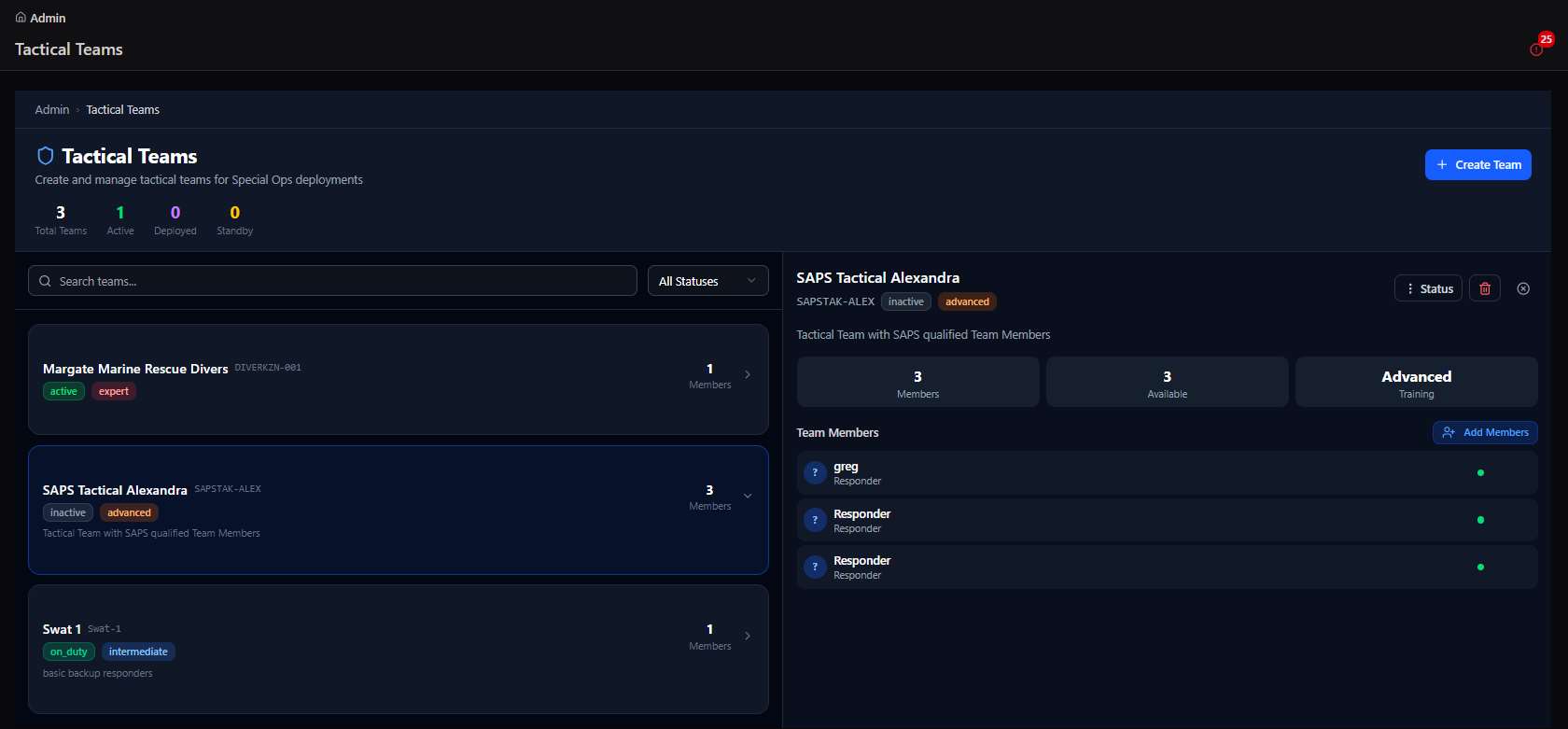Click greg's question-mark avatar
The width and height of the screenshot is (1568, 729).
click(815, 473)
